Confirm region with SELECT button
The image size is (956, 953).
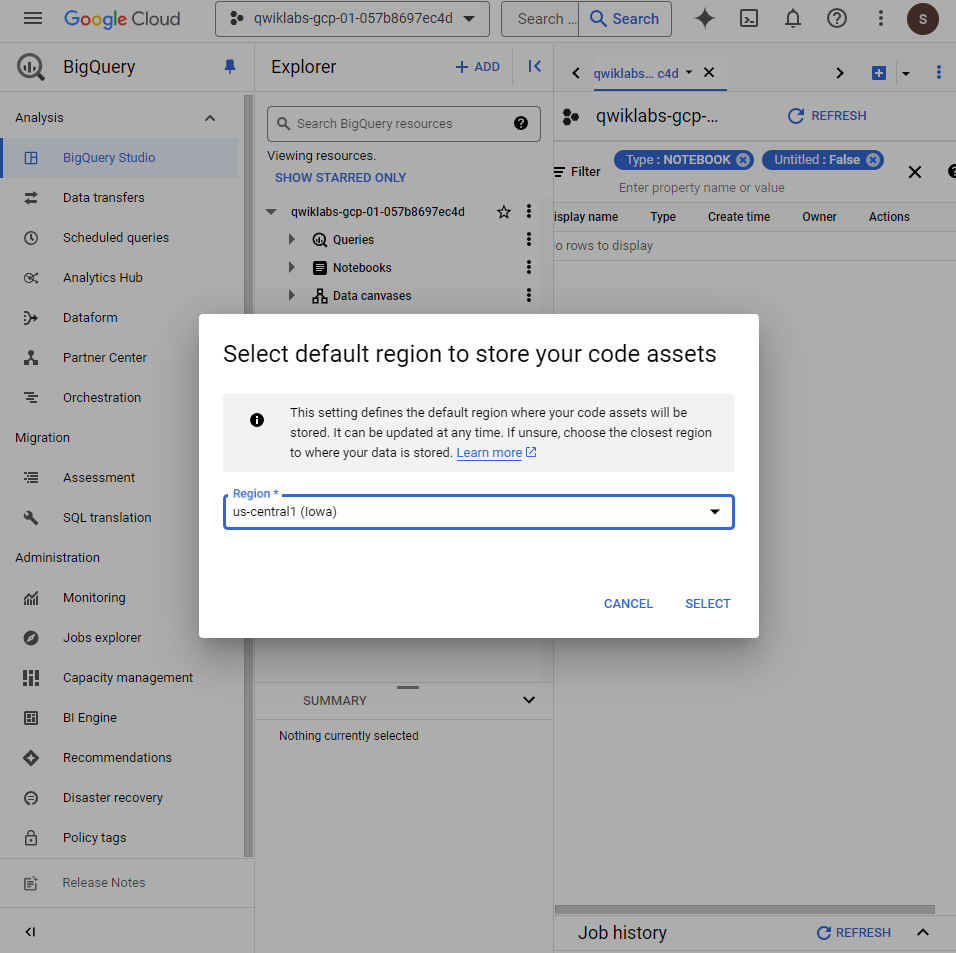[707, 604]
